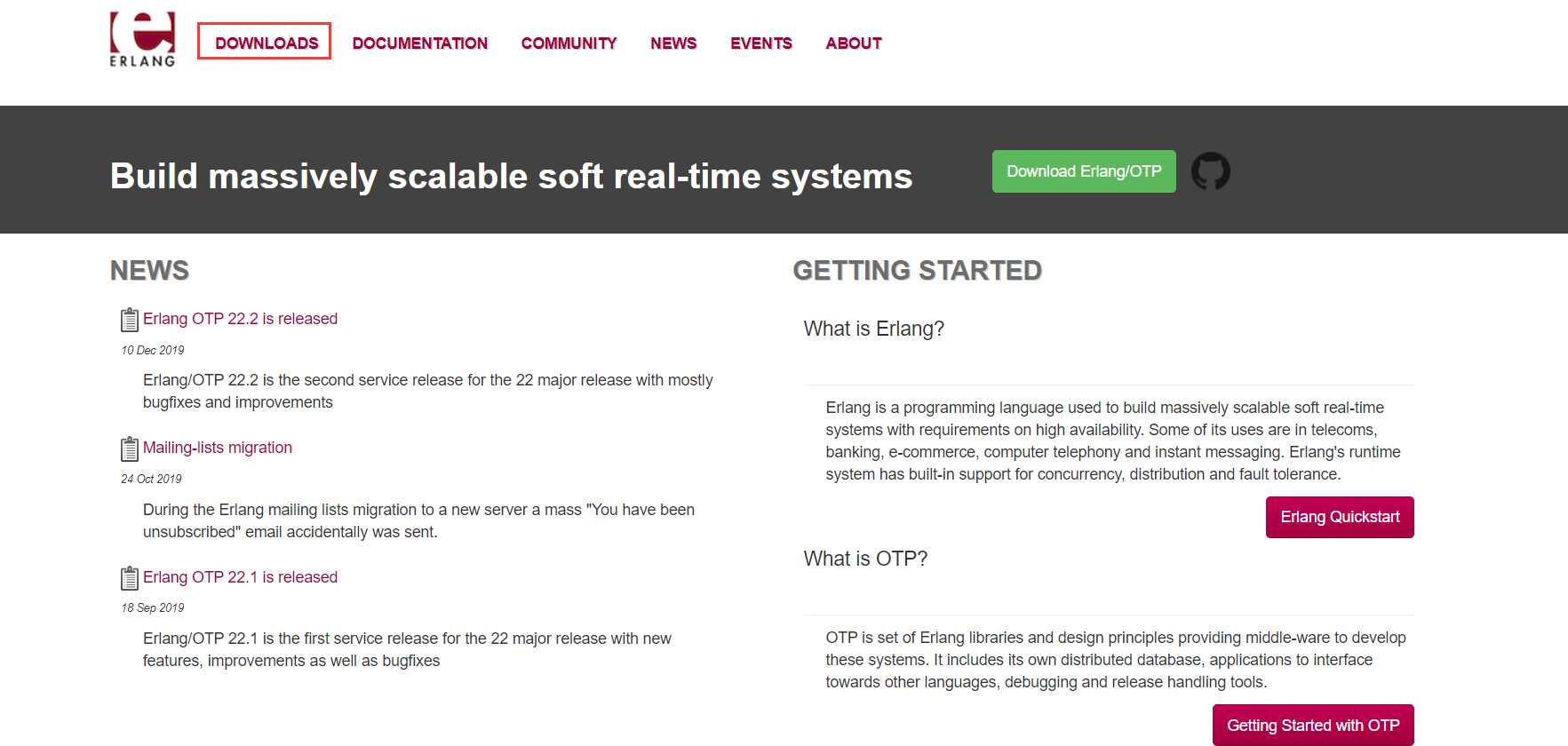Click the mailing lists unsubscribed email summary
1568x746 pixels.
(418, 520)
